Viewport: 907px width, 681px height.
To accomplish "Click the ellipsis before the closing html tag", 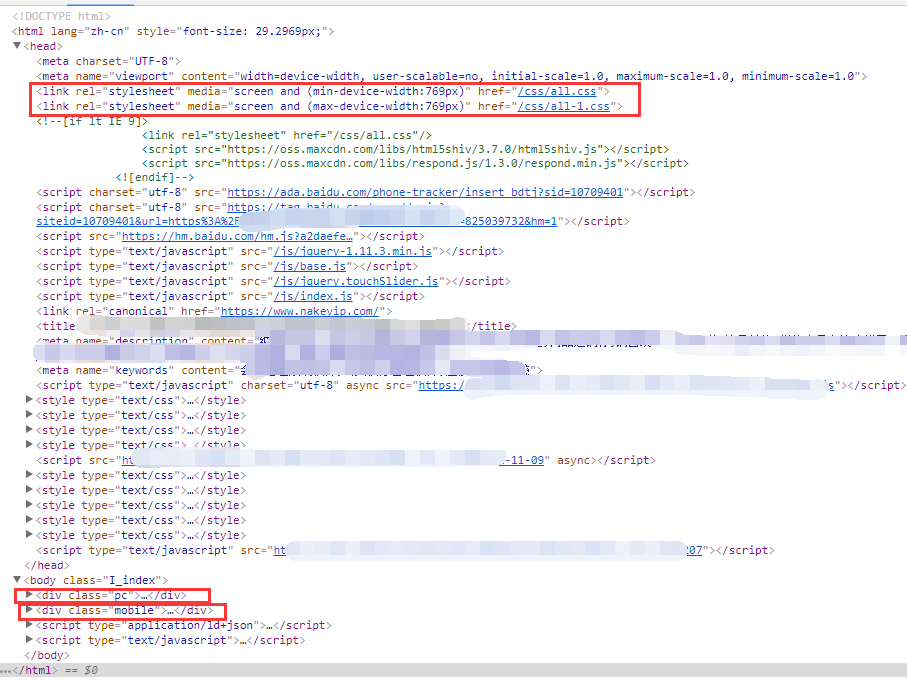I will [6, 671].
